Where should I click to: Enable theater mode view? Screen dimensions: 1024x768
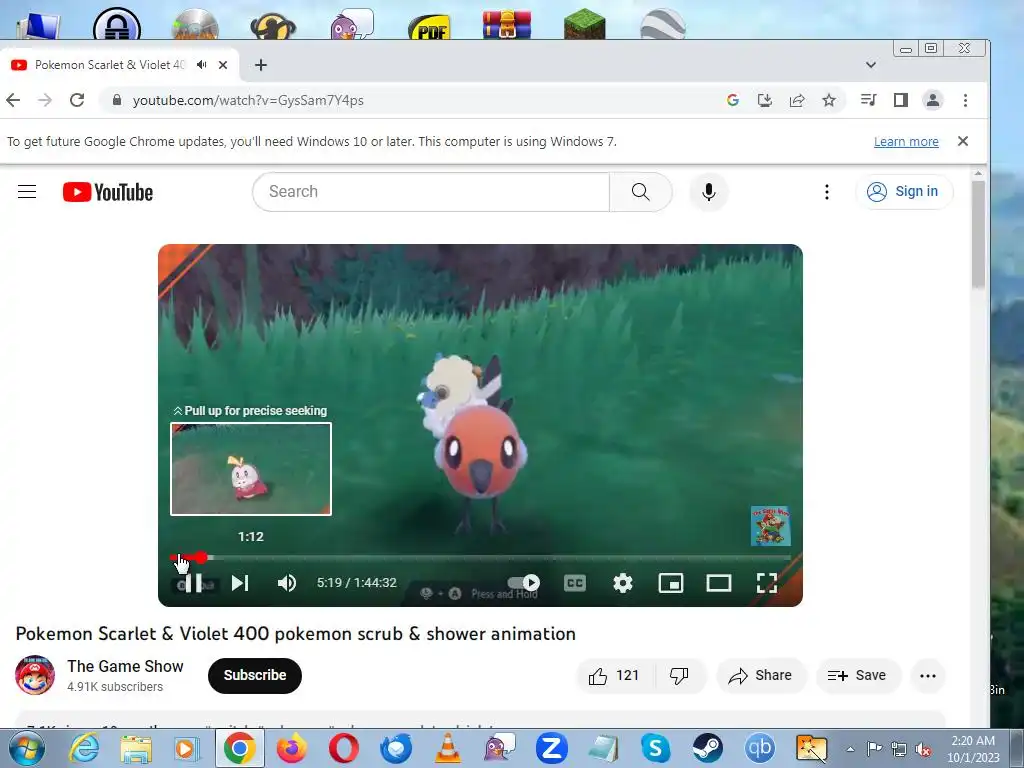coord(718,583)
